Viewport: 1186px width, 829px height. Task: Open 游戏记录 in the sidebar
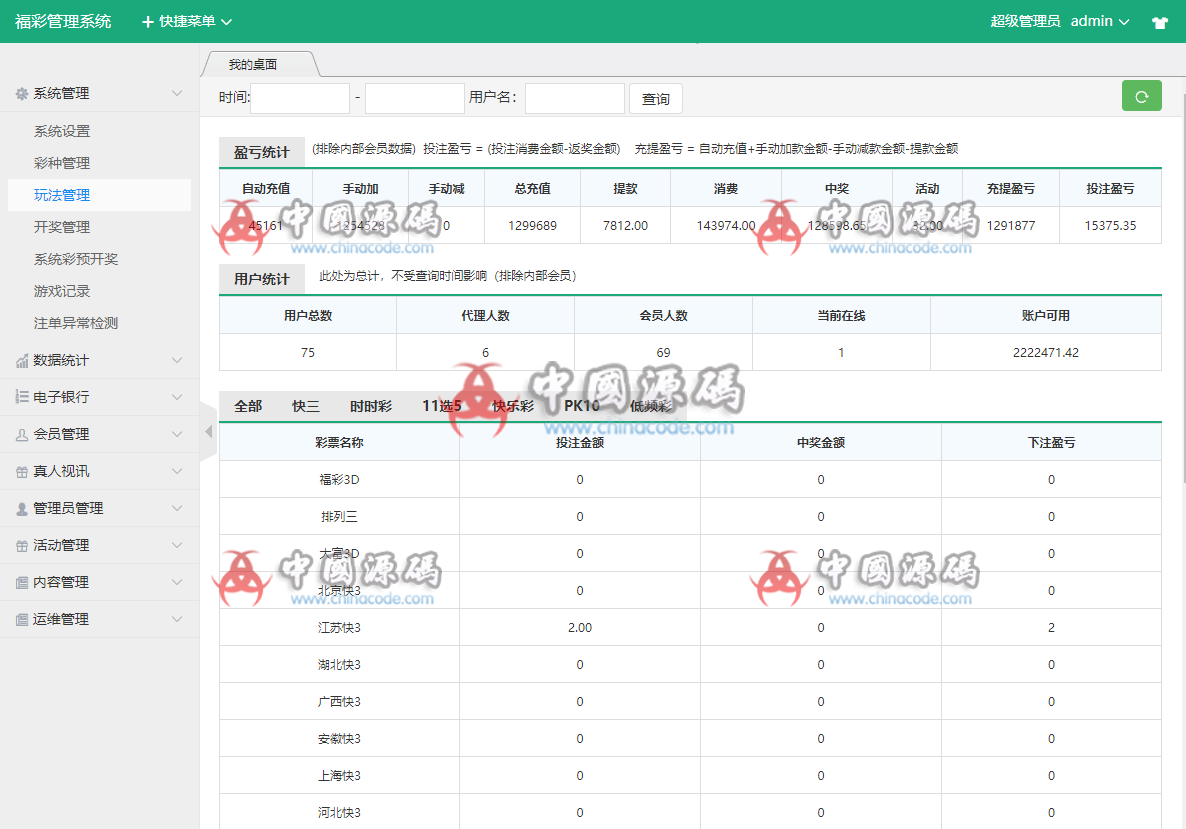[x=62, y=291]
